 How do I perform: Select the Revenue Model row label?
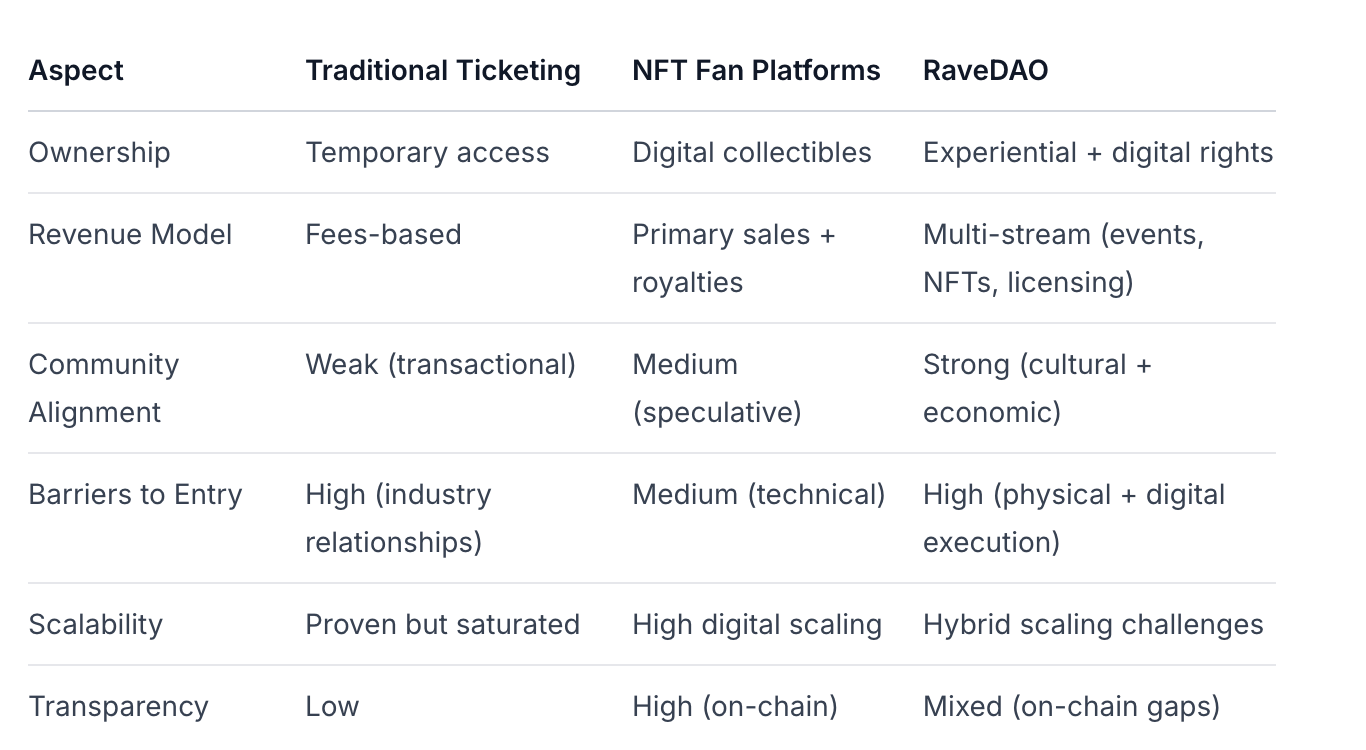point(130,235)
